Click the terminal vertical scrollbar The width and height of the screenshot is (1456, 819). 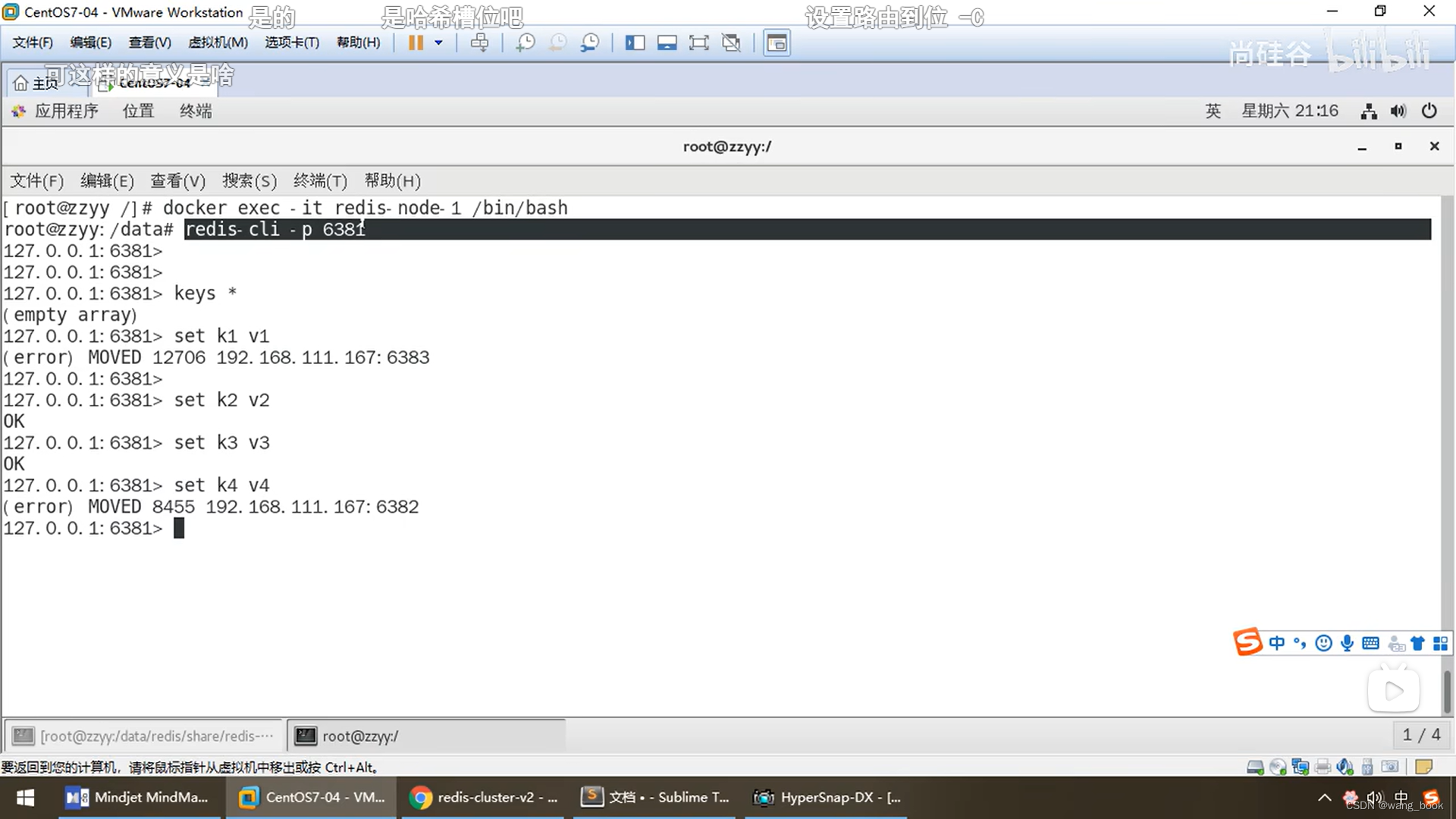[x=1447, y=690]
